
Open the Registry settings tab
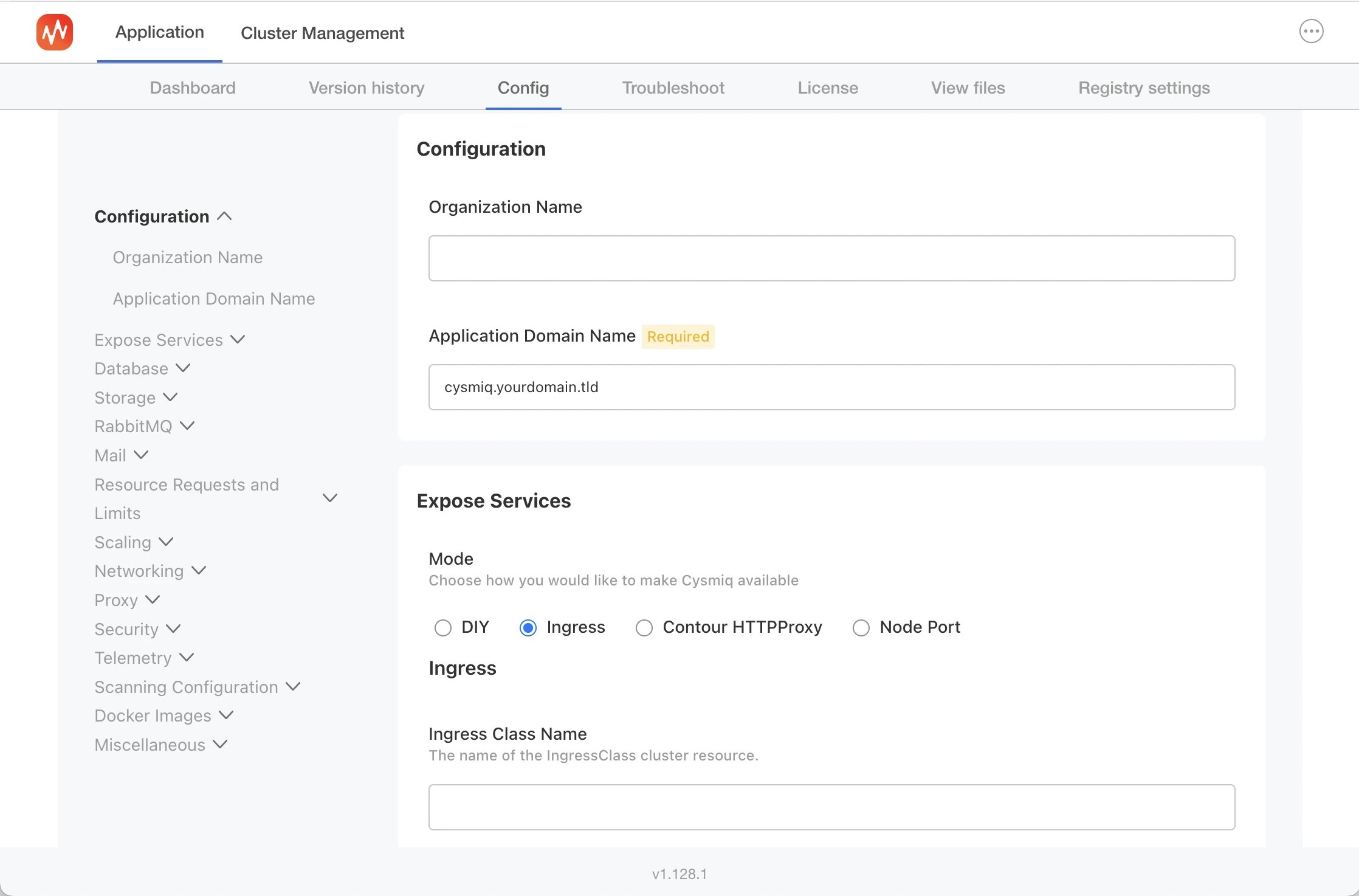click(x=1144, y=88)
